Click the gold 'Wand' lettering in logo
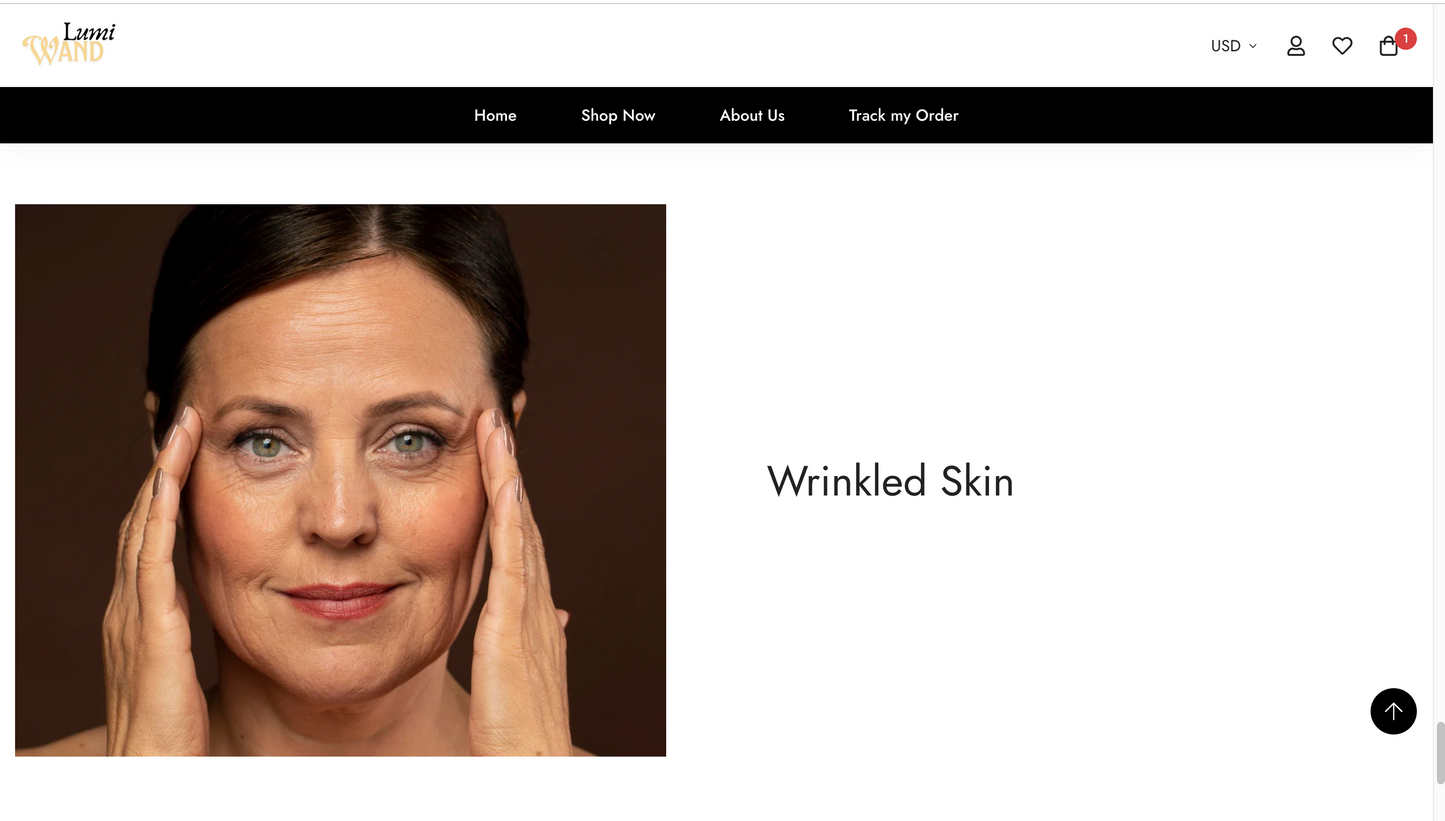This screenshot has width=1445, height=821. click(63, 52)
